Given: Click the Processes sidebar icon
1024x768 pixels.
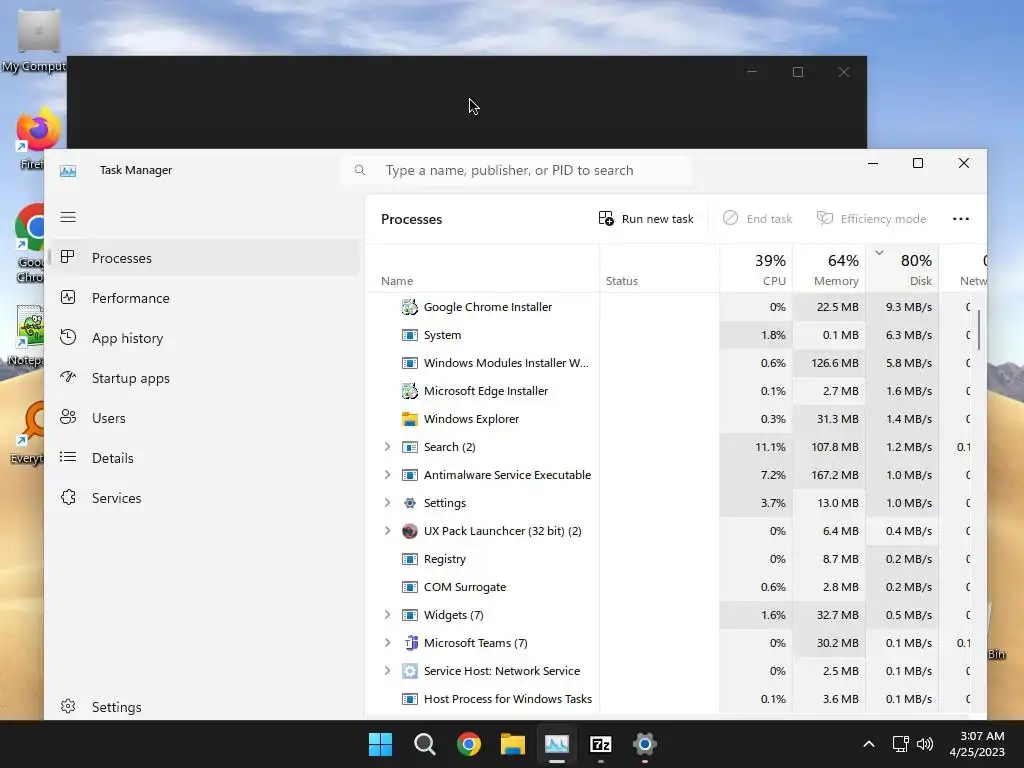Looking at the screenshot, I should click(x=67, y=257).
